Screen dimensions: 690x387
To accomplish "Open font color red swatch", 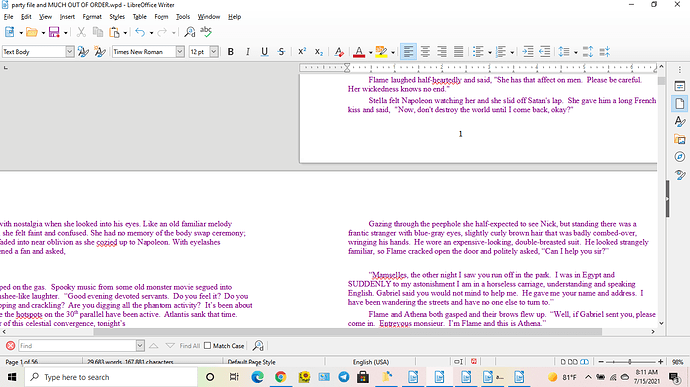I will pos(359,52).
